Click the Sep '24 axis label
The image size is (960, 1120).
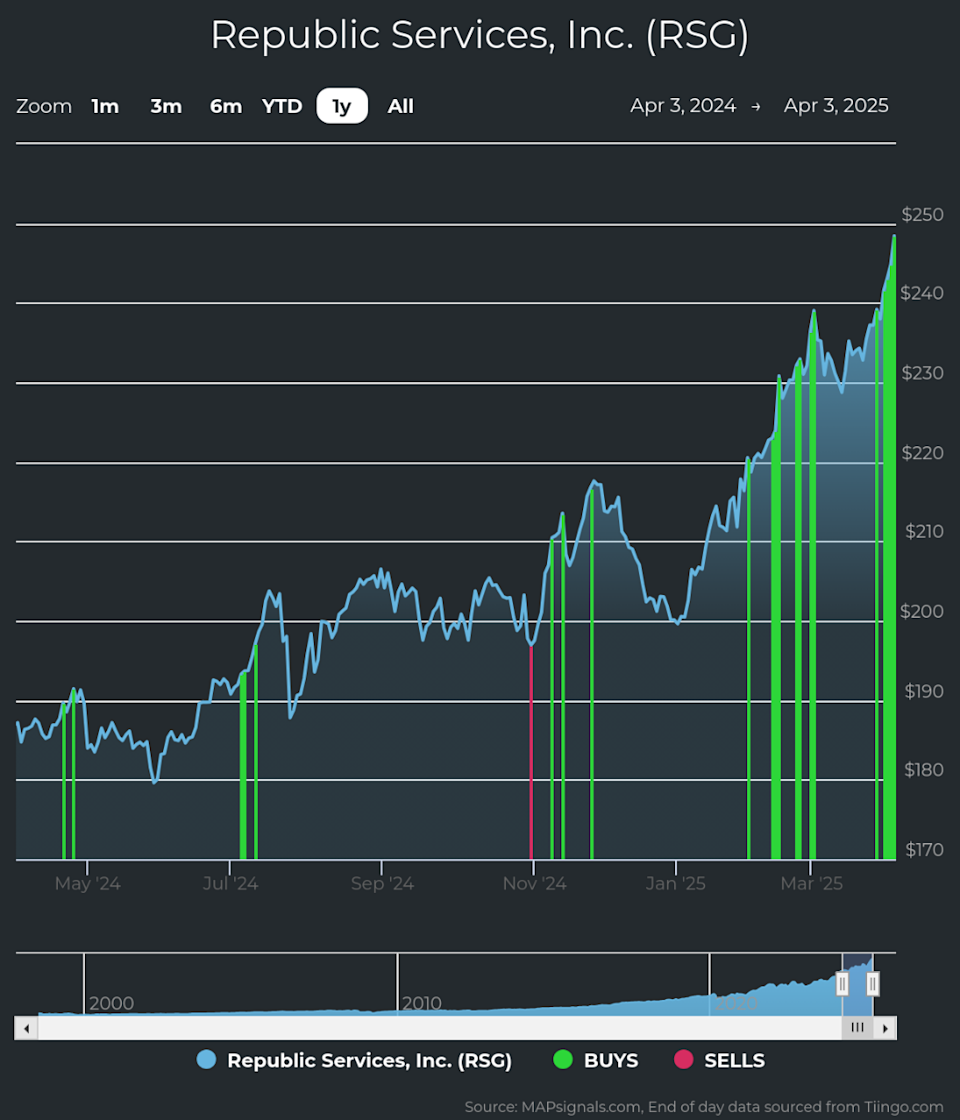click(382, 884)
